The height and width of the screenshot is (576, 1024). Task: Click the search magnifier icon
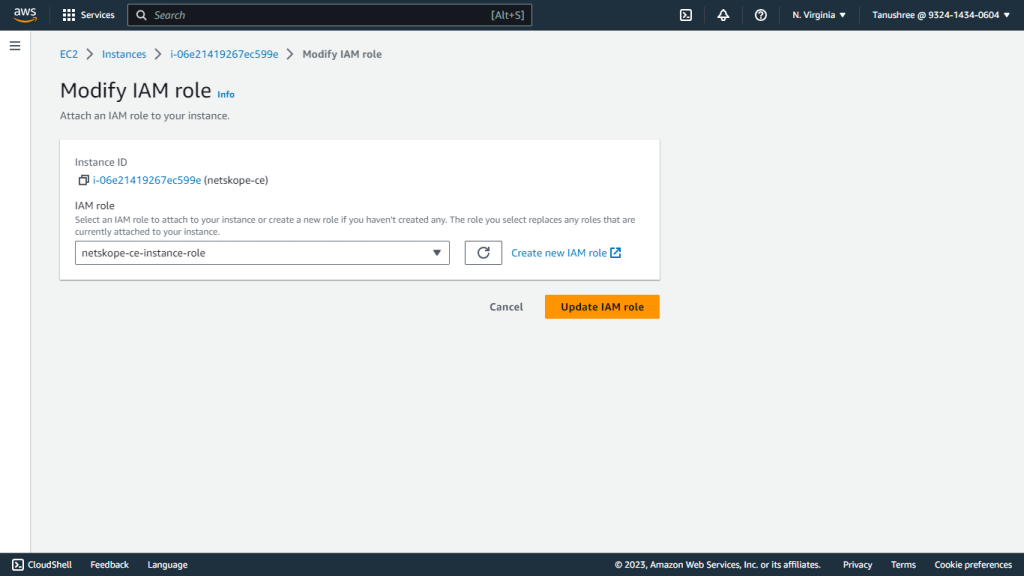coord(141,15)
